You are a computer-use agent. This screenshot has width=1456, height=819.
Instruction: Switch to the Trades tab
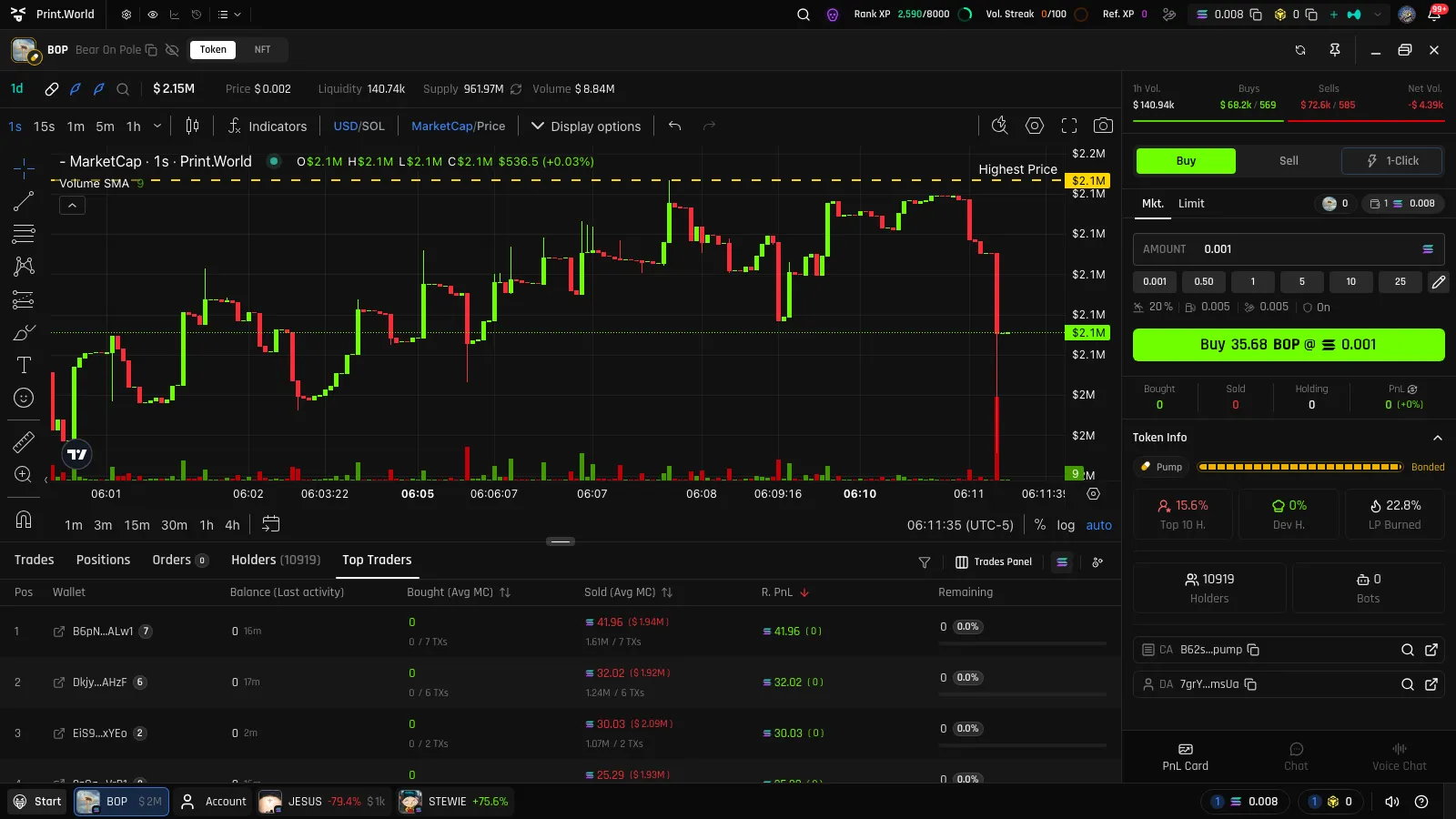[34, 560]
